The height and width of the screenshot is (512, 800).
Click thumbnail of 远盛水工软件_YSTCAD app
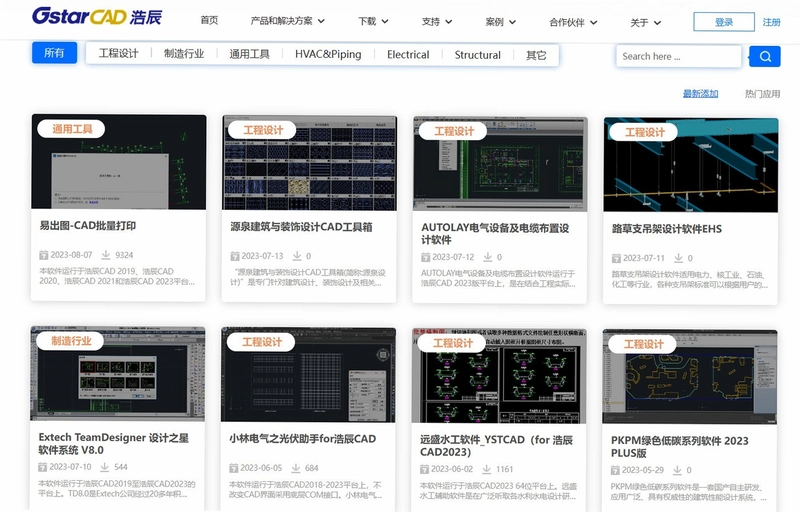[499, 376]
